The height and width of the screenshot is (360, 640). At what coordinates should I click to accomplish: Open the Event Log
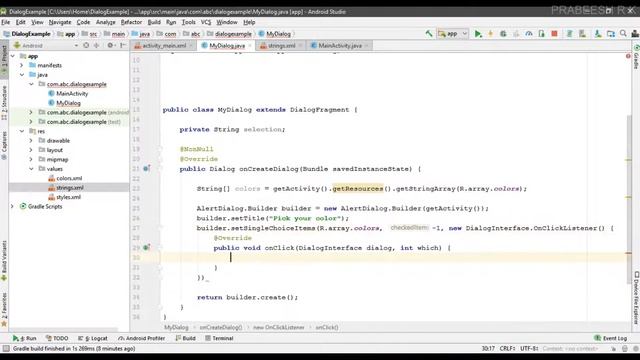[611, 338]
